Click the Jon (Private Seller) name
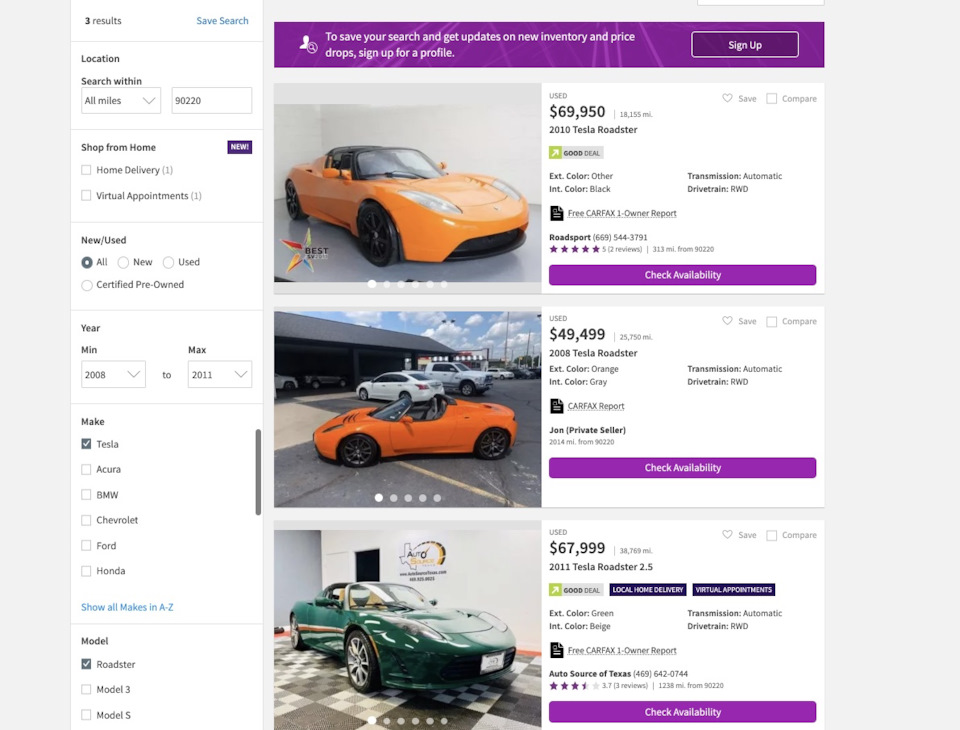 587,430
